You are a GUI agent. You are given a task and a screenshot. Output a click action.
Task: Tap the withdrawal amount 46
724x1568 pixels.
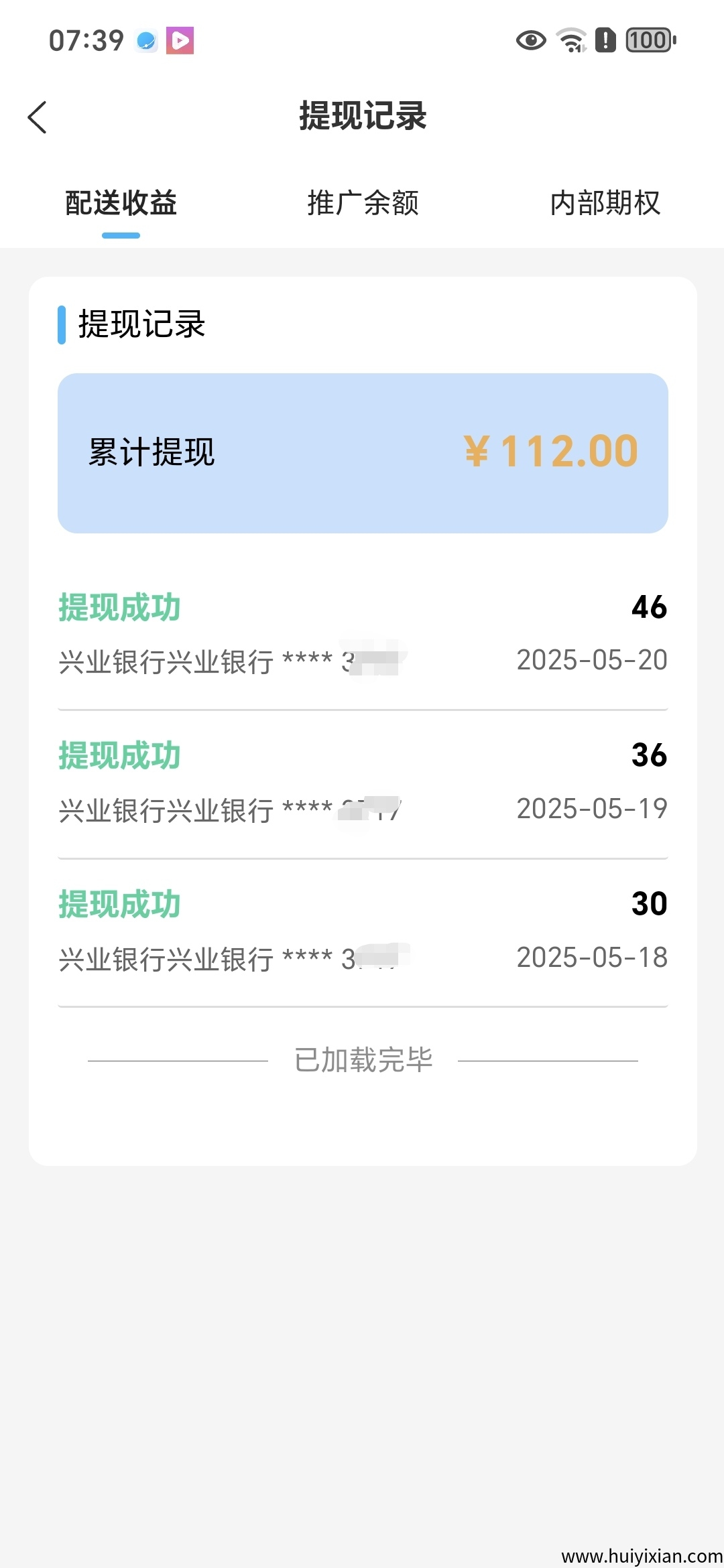coord(649,607)
